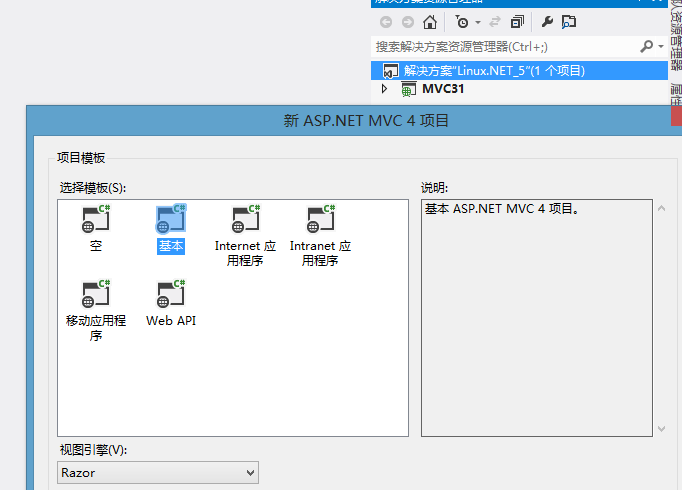Open search options dropdown beside magnifier

tap(661, 46)
